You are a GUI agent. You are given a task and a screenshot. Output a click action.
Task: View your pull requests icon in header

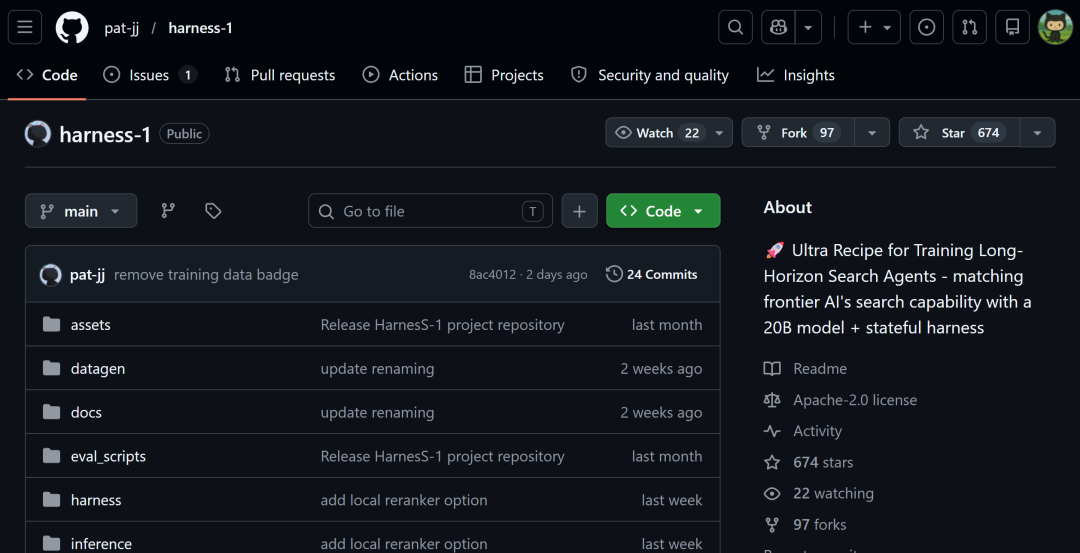click(x=970, y=28)
